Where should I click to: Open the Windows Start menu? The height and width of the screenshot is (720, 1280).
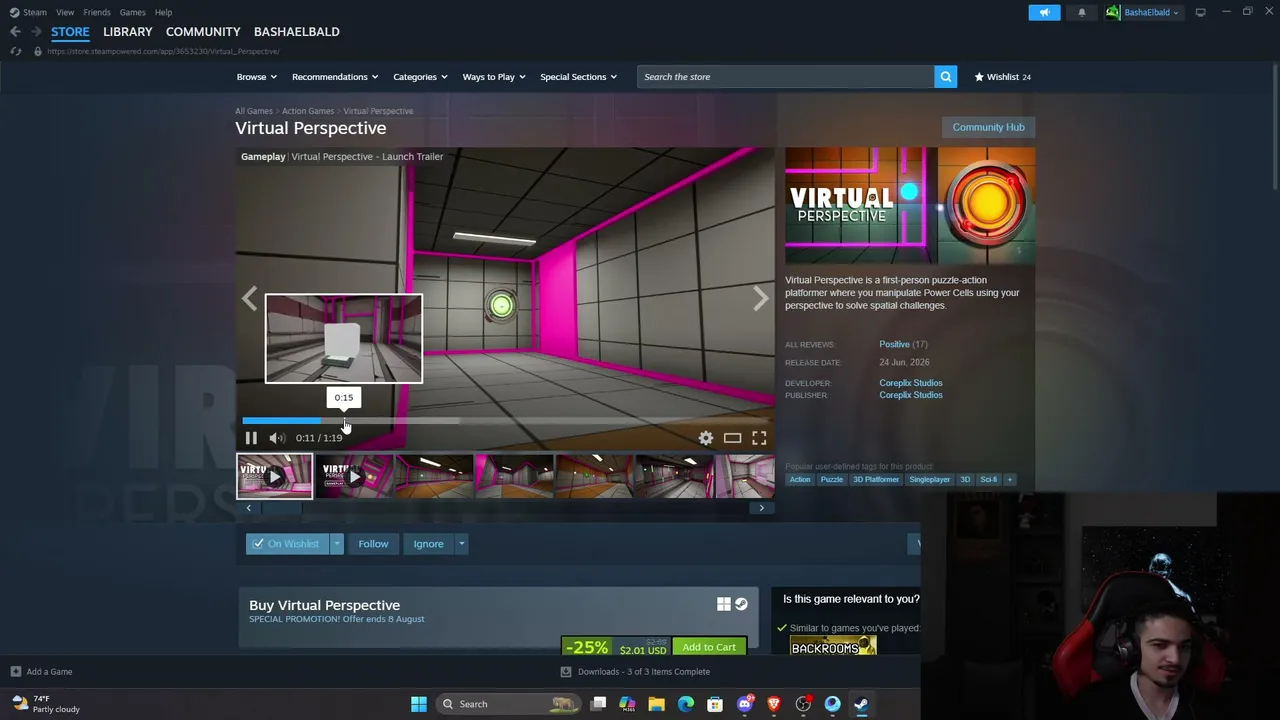(419, 704)
